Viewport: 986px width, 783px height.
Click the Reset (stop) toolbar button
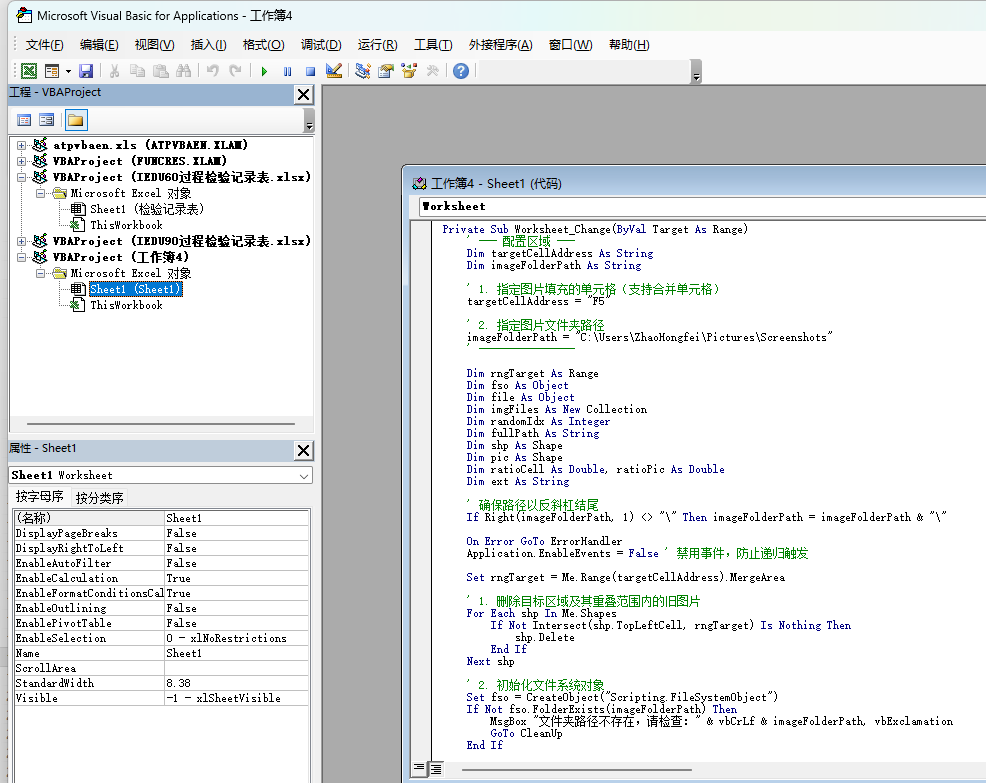tap(310, 71)
